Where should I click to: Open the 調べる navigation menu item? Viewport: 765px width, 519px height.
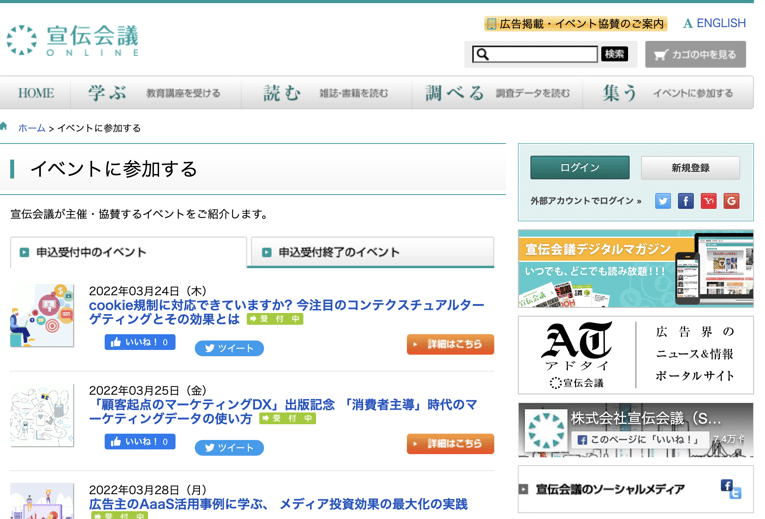coord(498,93)
